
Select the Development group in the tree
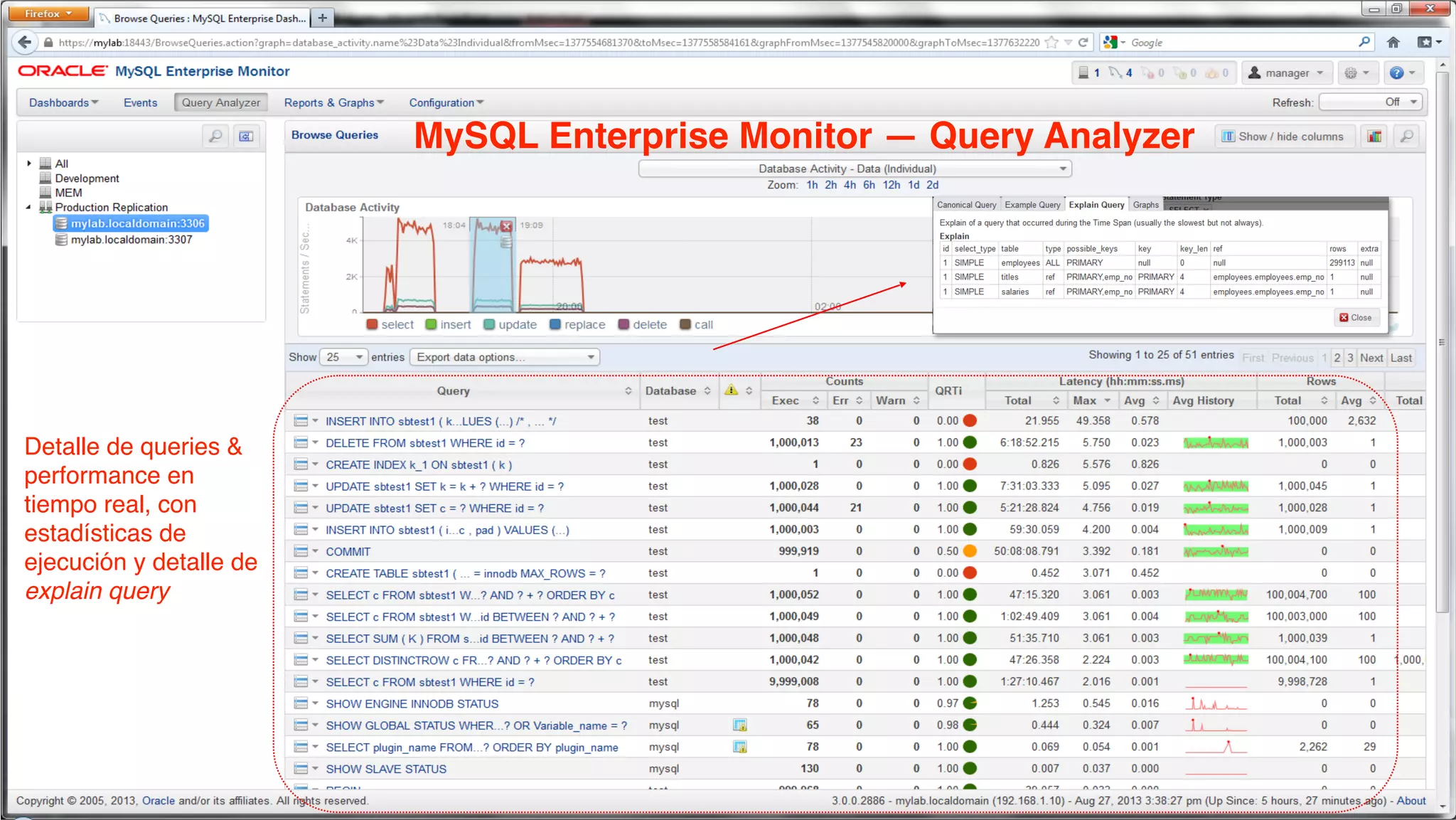pyautogui.click(x=87, y=179)
